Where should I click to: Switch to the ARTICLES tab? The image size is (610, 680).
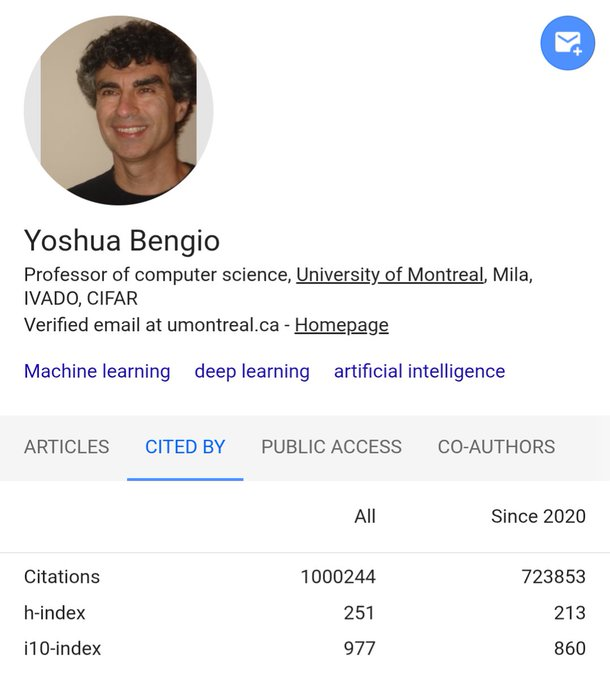point(66,447)
